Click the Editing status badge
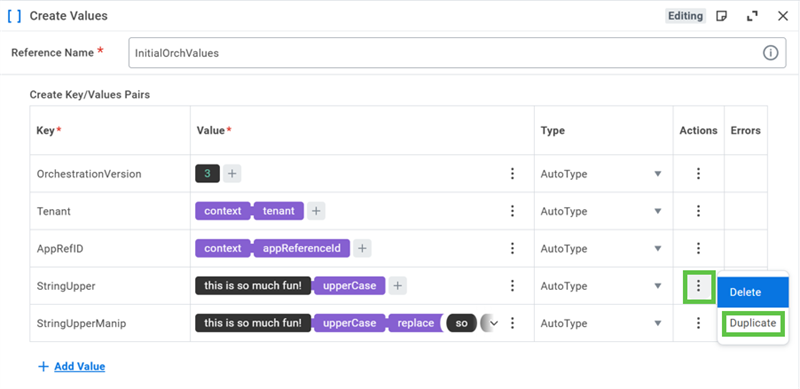This screenshot has height=389, width=800. click(685, 16)
